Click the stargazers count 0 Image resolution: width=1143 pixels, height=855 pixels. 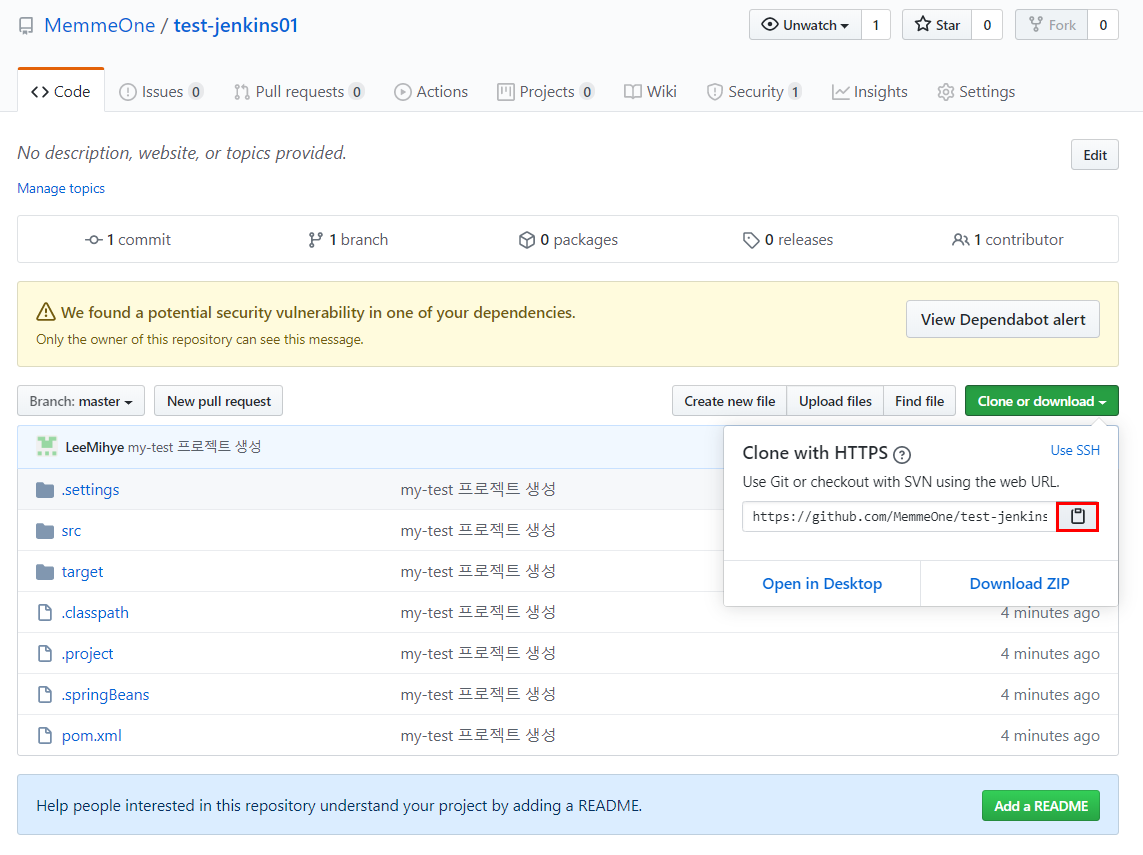coord(987,25)
